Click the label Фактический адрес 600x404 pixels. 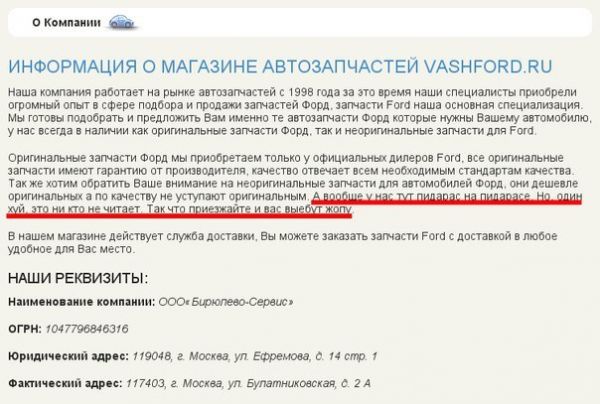coord(65,383)
